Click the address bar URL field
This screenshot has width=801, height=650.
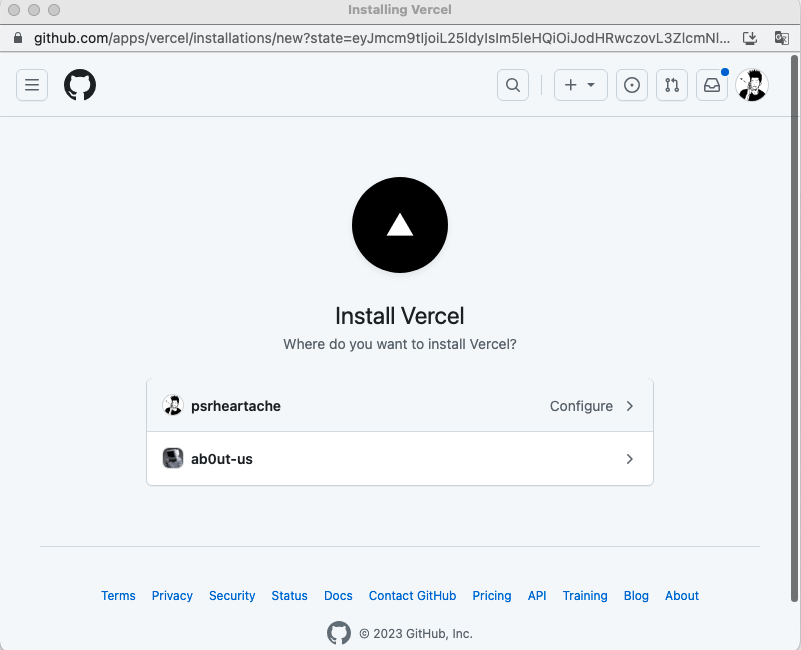tap(382, 38)
